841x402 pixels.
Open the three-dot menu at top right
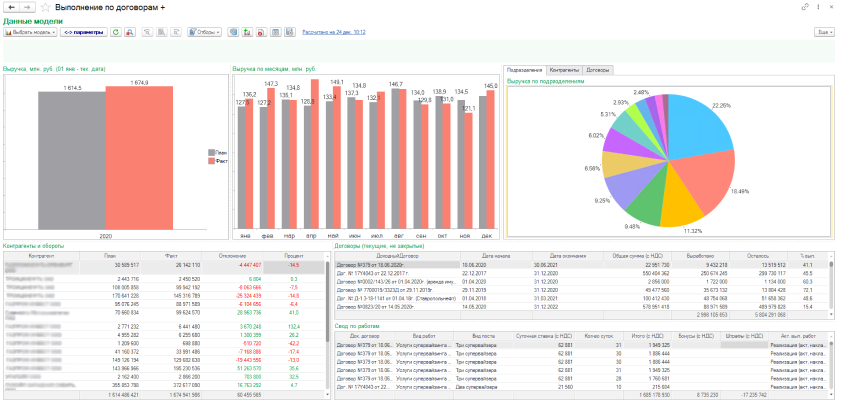(820, 8)
